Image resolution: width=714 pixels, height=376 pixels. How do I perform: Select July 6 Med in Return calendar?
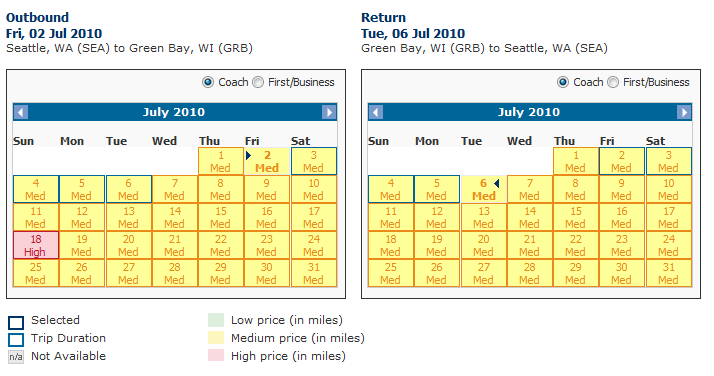[484, 189]
